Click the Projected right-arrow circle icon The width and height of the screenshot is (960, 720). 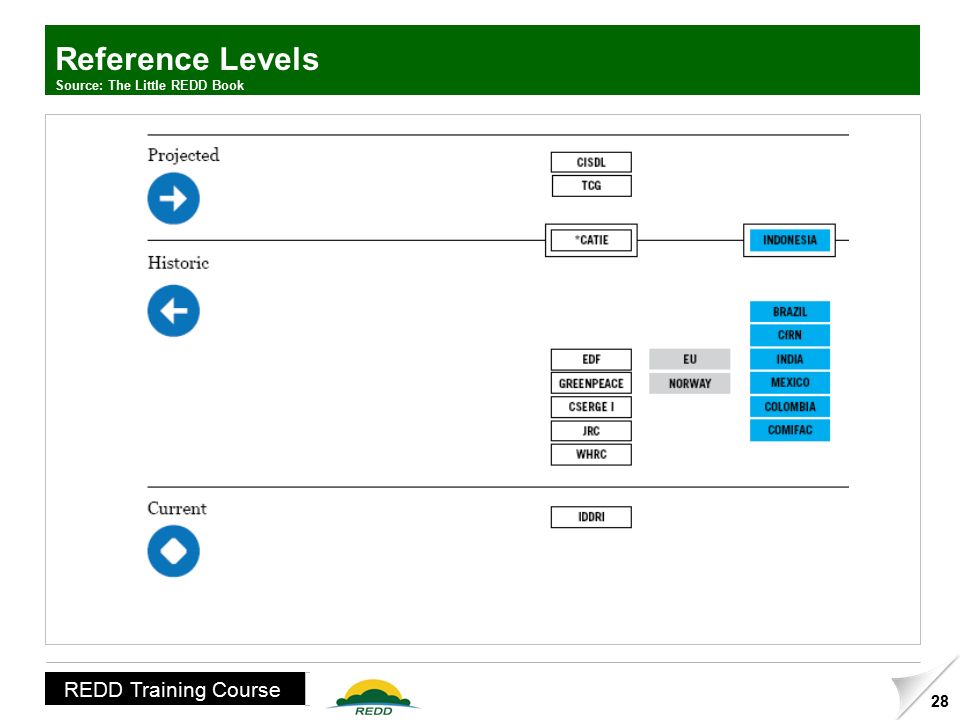coord(173,198)
